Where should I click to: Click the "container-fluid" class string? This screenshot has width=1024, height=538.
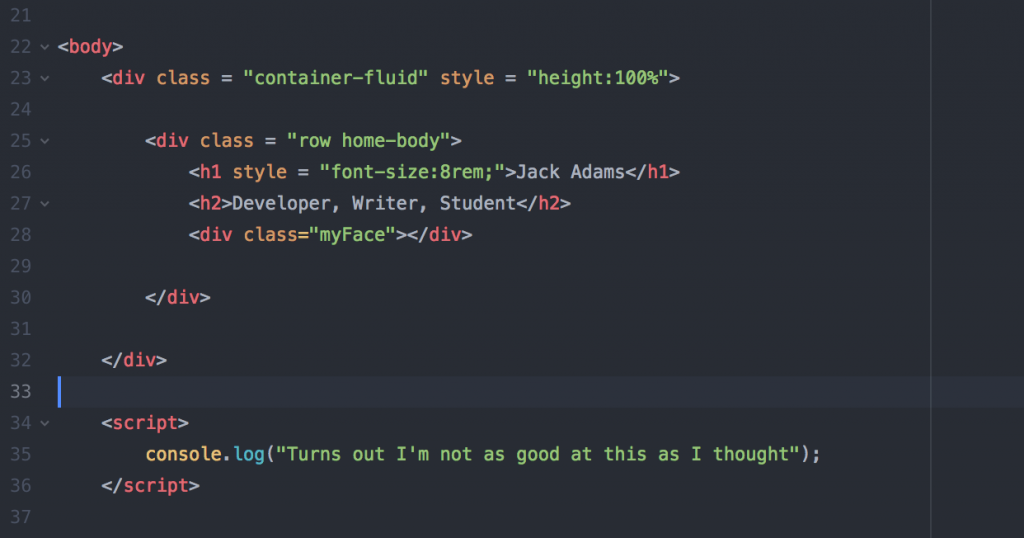point(336,78)
